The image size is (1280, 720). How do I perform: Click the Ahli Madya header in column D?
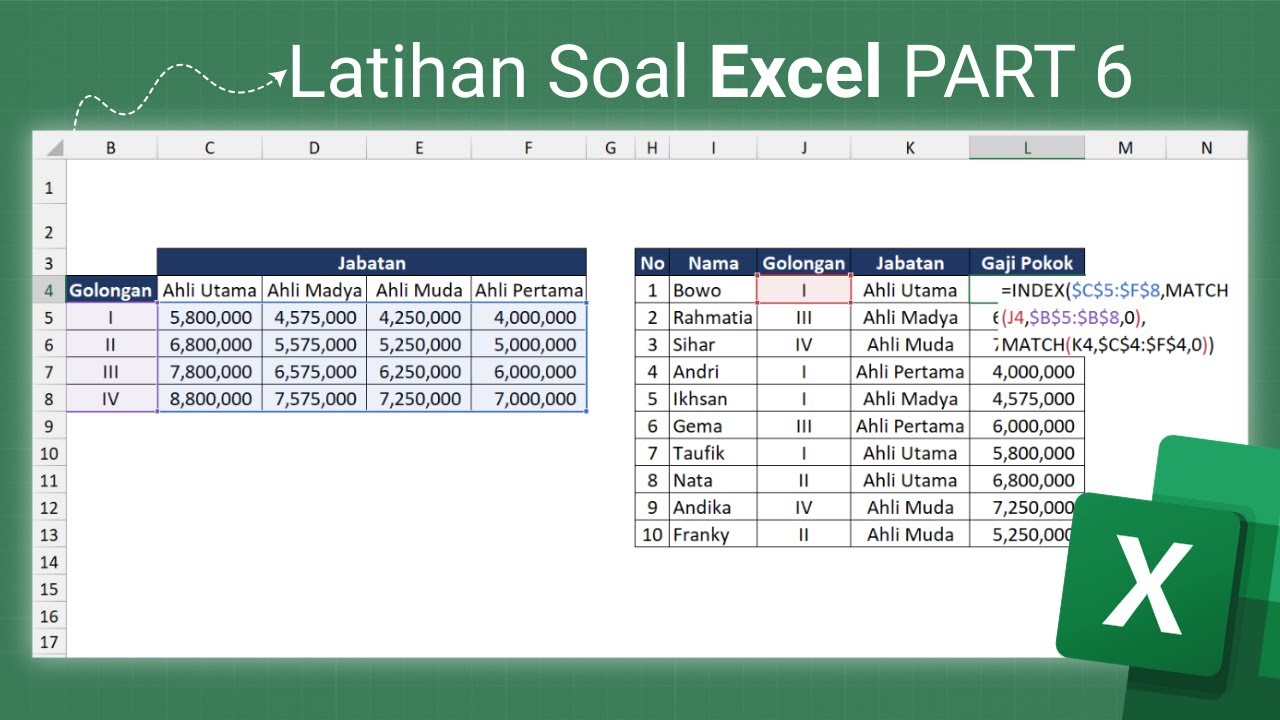[x=314, y=291]
